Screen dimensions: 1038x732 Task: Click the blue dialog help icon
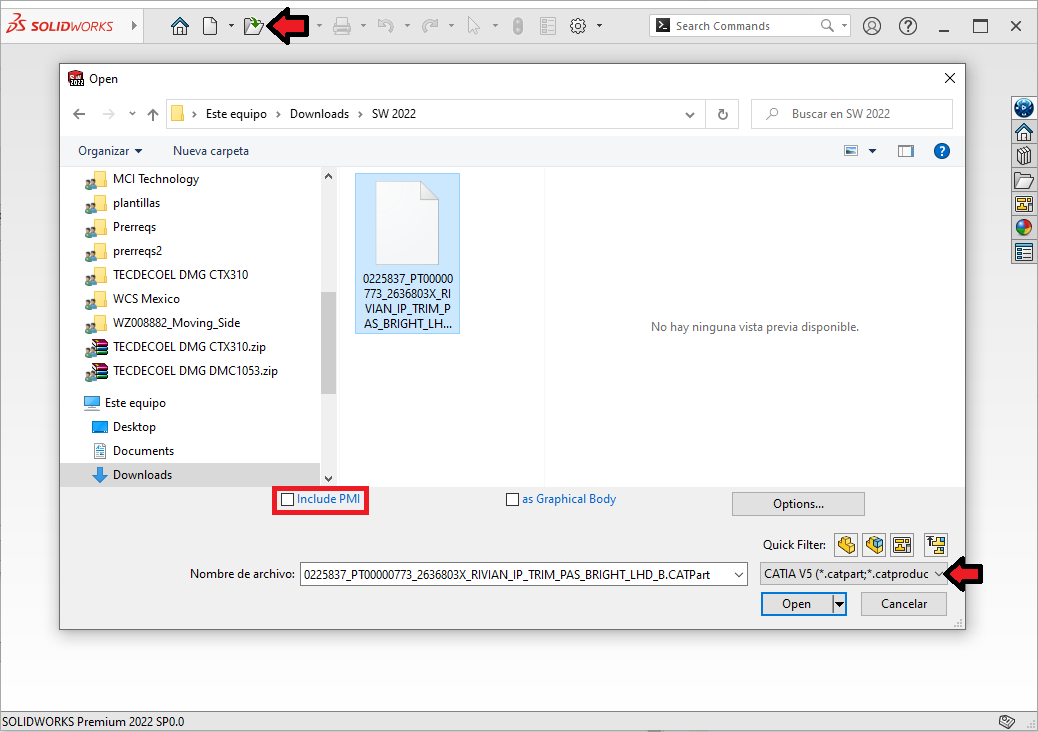[x=941, y=151]
